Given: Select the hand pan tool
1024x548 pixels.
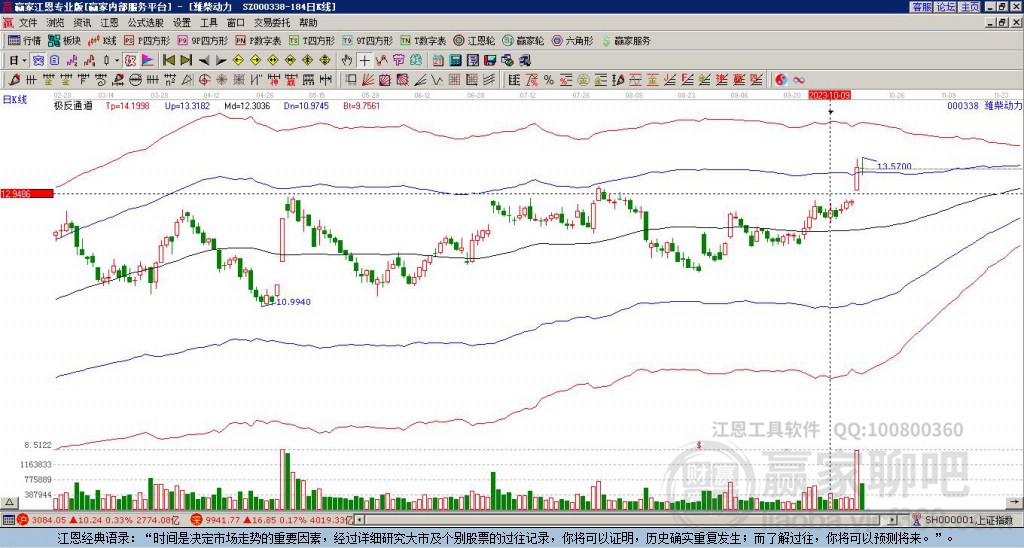Looking at the screenshot, I should (347, 61).
